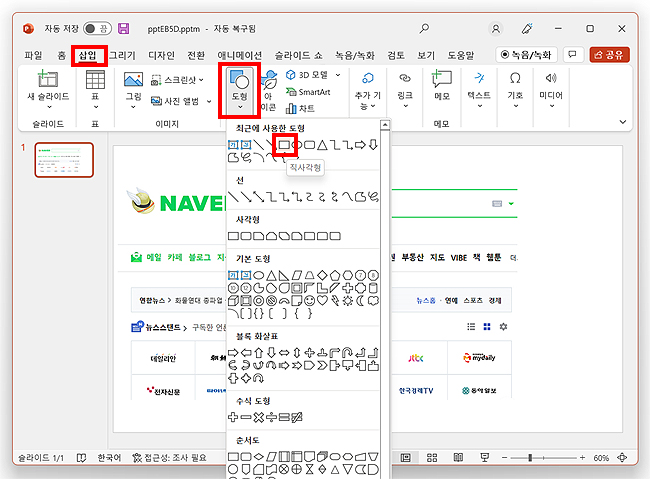This screenshot has height=479, width=650.
Task: Switch to the 그리기 tab
Action: point(122,55)
